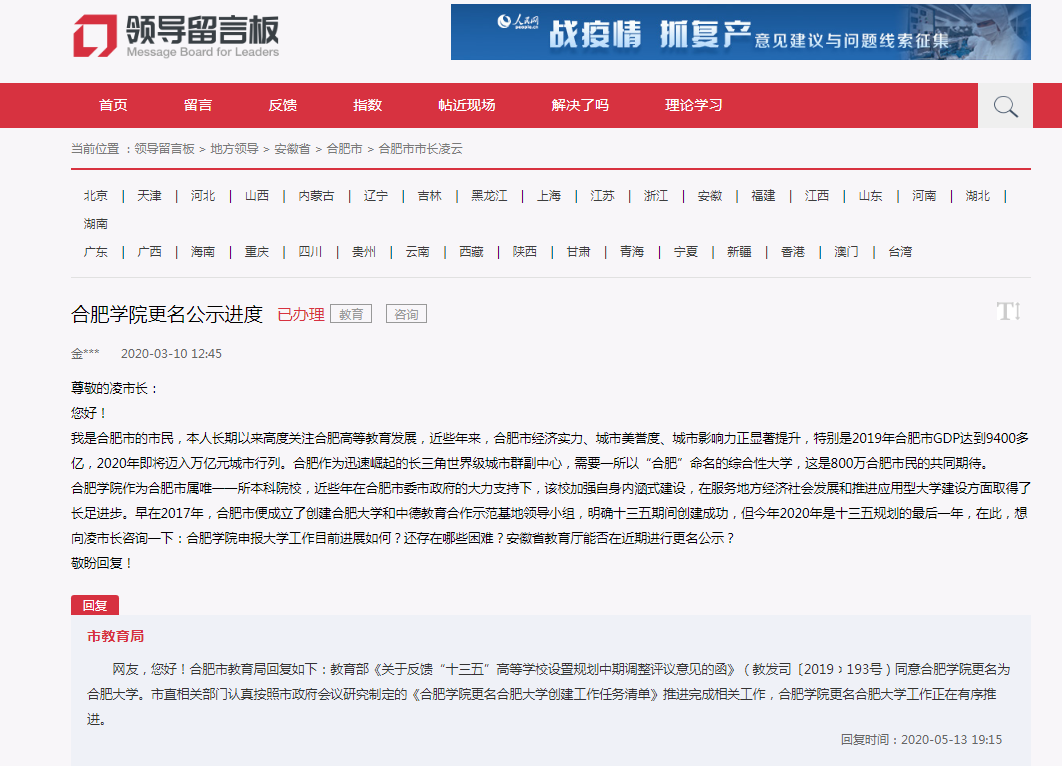Image resolution: width=1062 pixels, height=766 pixels.
Task: Select 新疆 in province list
Action: click(740, 252)
